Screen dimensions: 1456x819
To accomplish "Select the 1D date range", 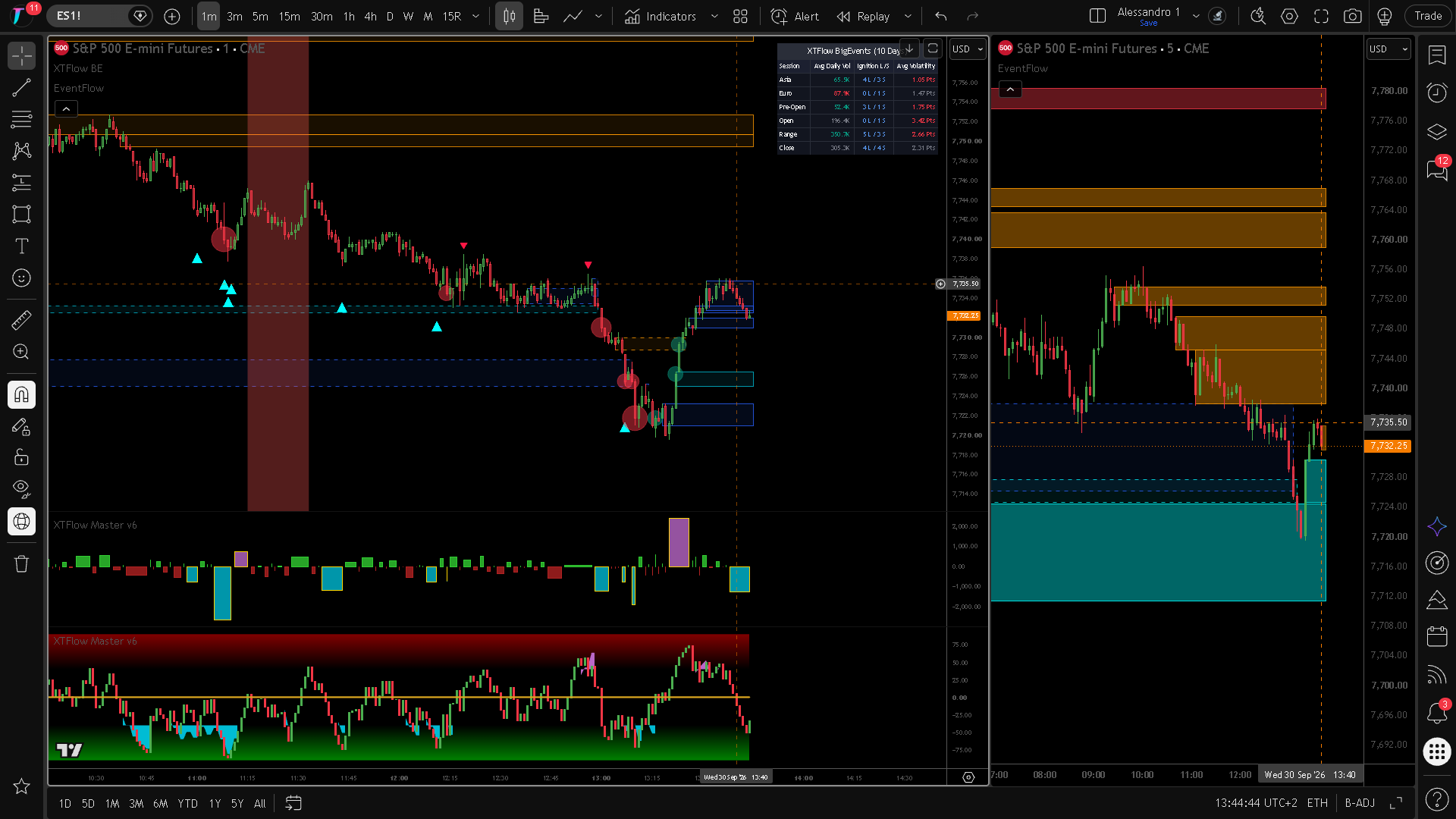I will (65, 804).
